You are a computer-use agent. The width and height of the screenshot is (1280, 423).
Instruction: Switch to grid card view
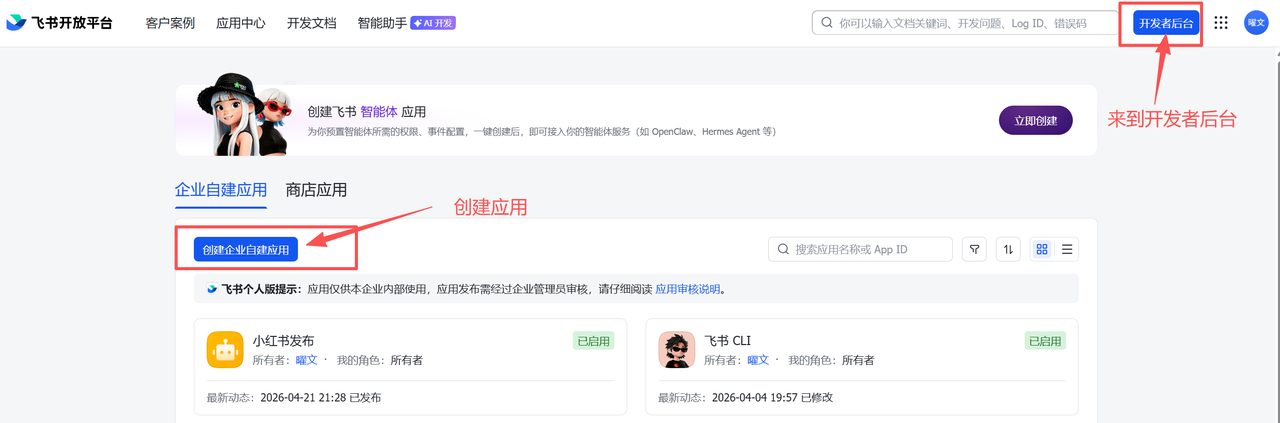pos(1042,249)
